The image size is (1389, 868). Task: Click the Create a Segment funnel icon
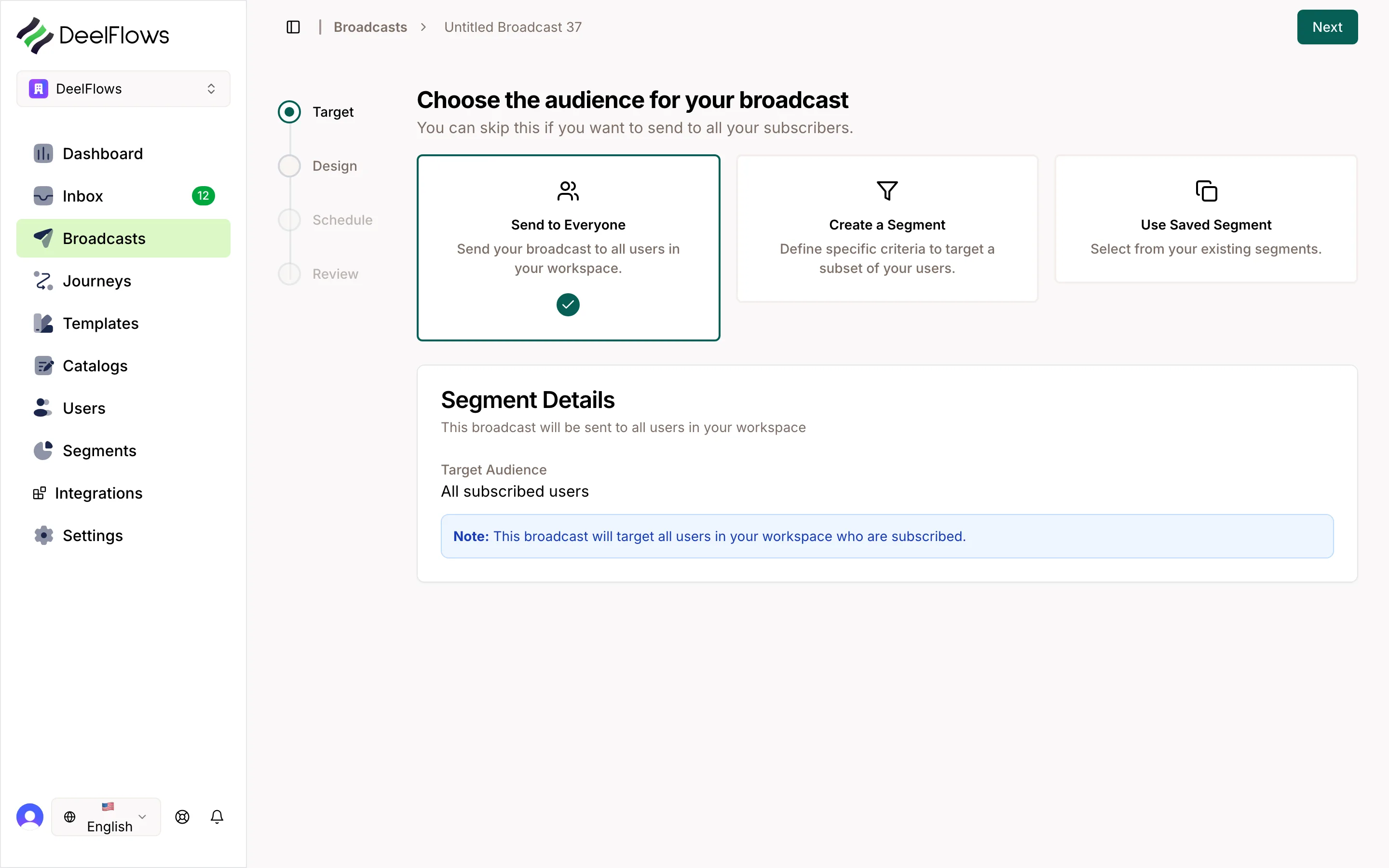pos(887,190)
